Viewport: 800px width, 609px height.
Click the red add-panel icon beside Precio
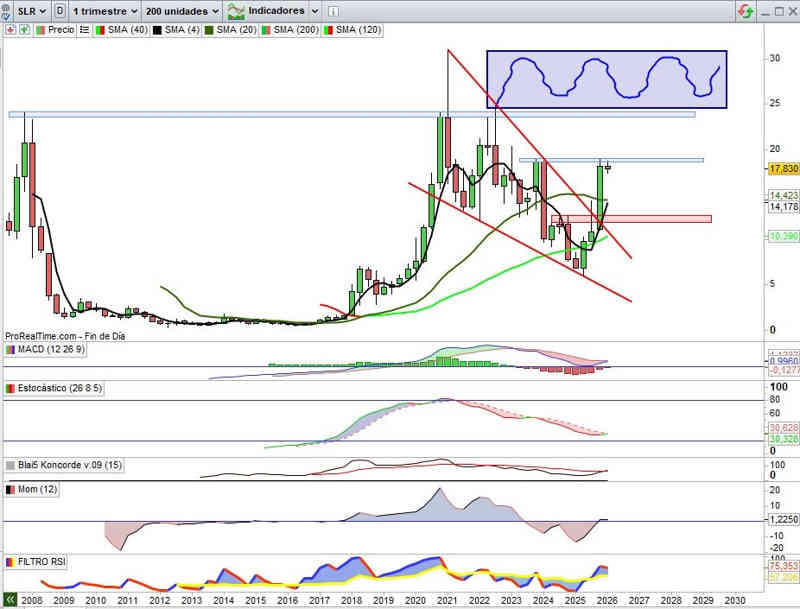pos(11,30)
